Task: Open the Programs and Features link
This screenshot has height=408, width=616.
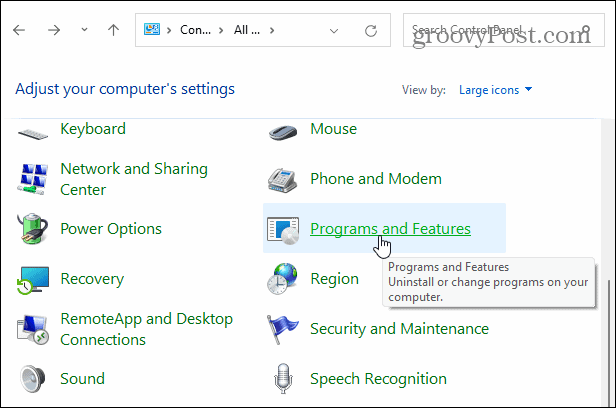Action: (390, 229)
